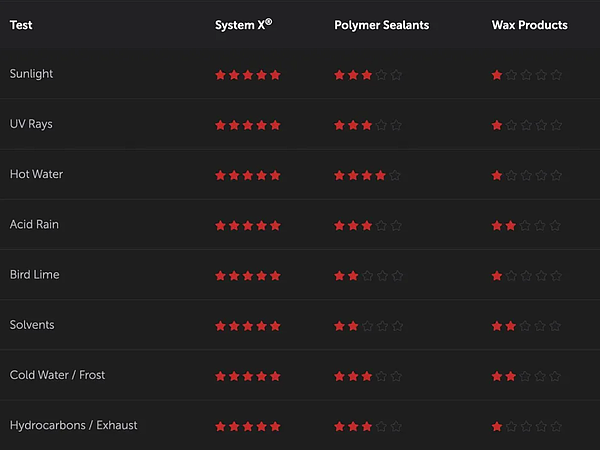The height and width of the screenshot is (450, 600).
Task: Select the Hot Water row label
Action: [36, 175]
